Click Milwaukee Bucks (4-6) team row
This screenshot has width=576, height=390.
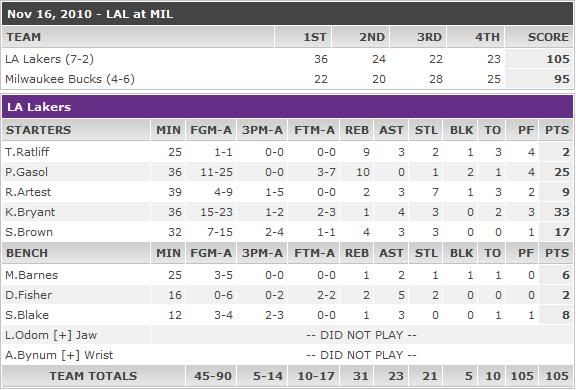click(287, 79)
